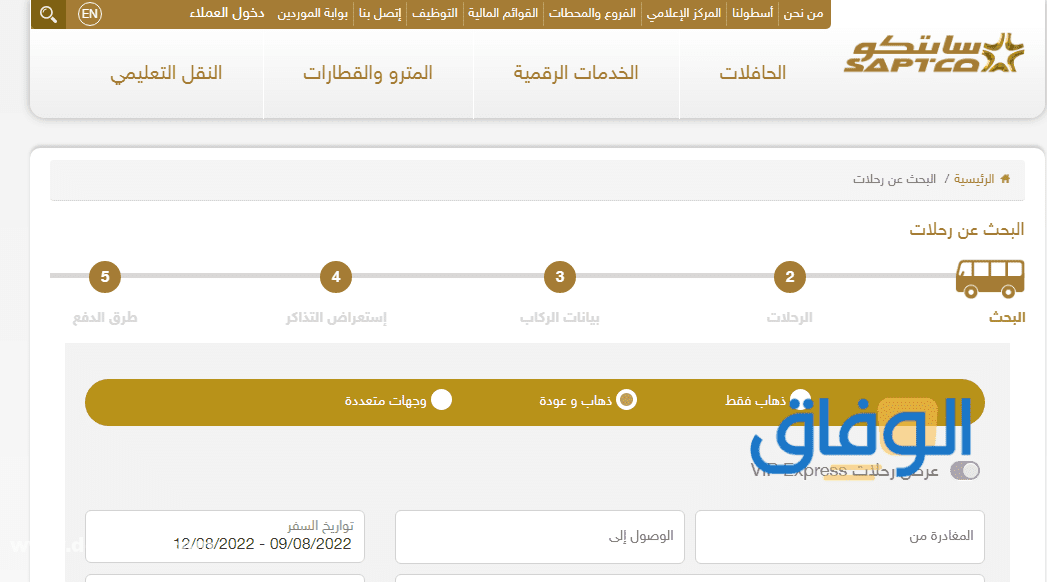Select the round trip (ذهاب و عودة) option
The image size is (1047, 582).
tap(626, 400)
